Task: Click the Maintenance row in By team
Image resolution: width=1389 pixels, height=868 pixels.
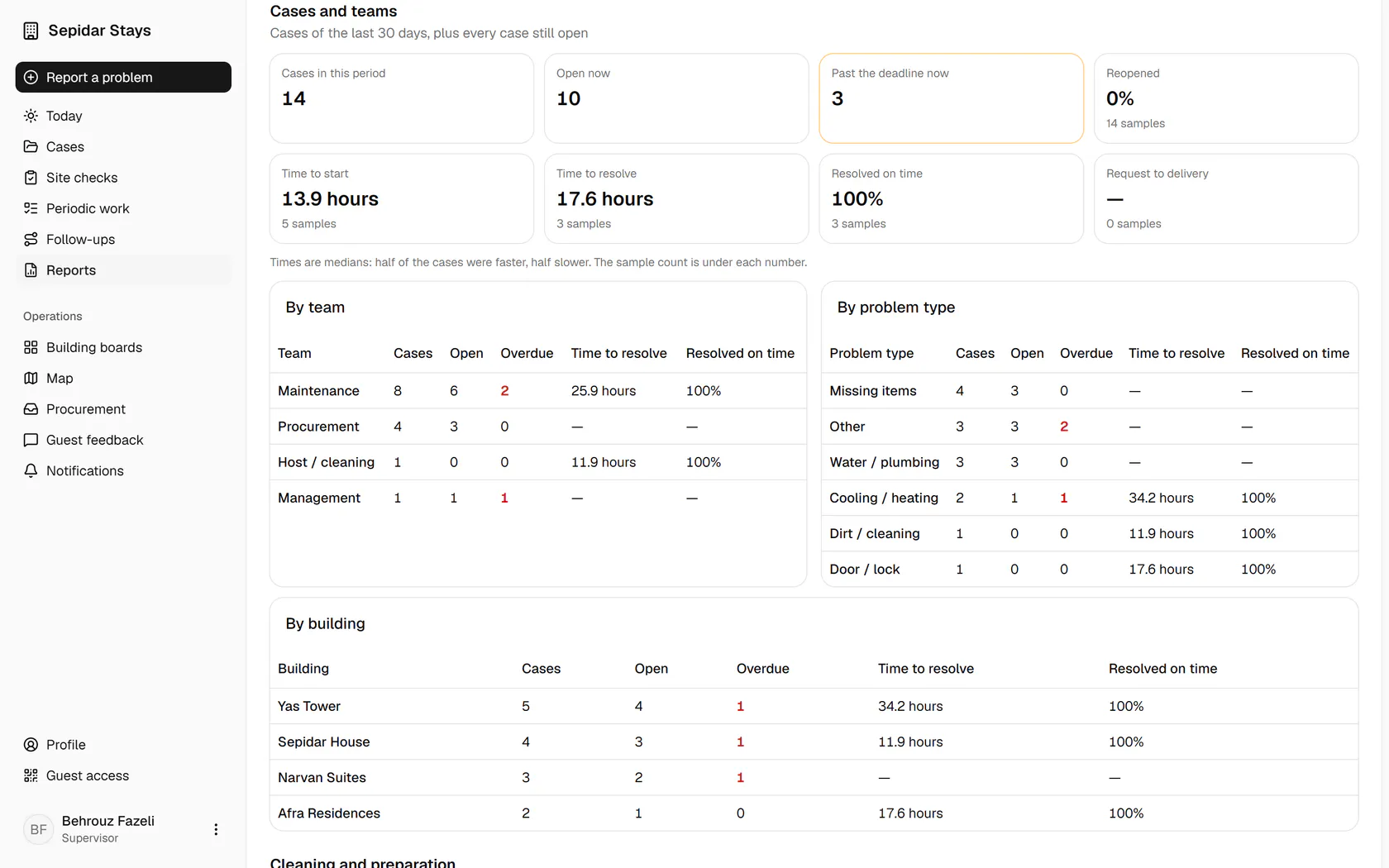Action: [538, 391]
